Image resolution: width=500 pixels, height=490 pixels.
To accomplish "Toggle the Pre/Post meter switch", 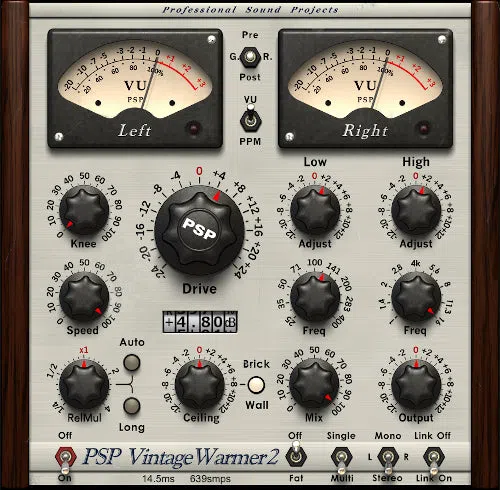I will point(250,57).
